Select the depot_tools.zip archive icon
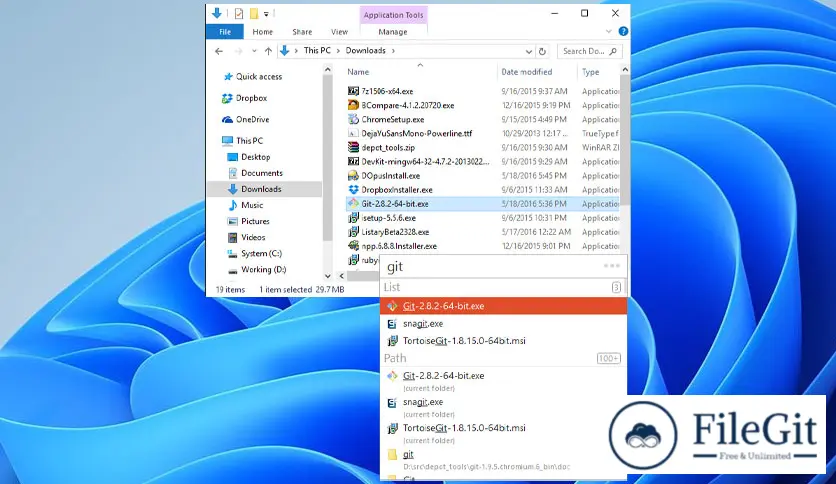Screen dimensions: 836x484 [x=353, y=147]
